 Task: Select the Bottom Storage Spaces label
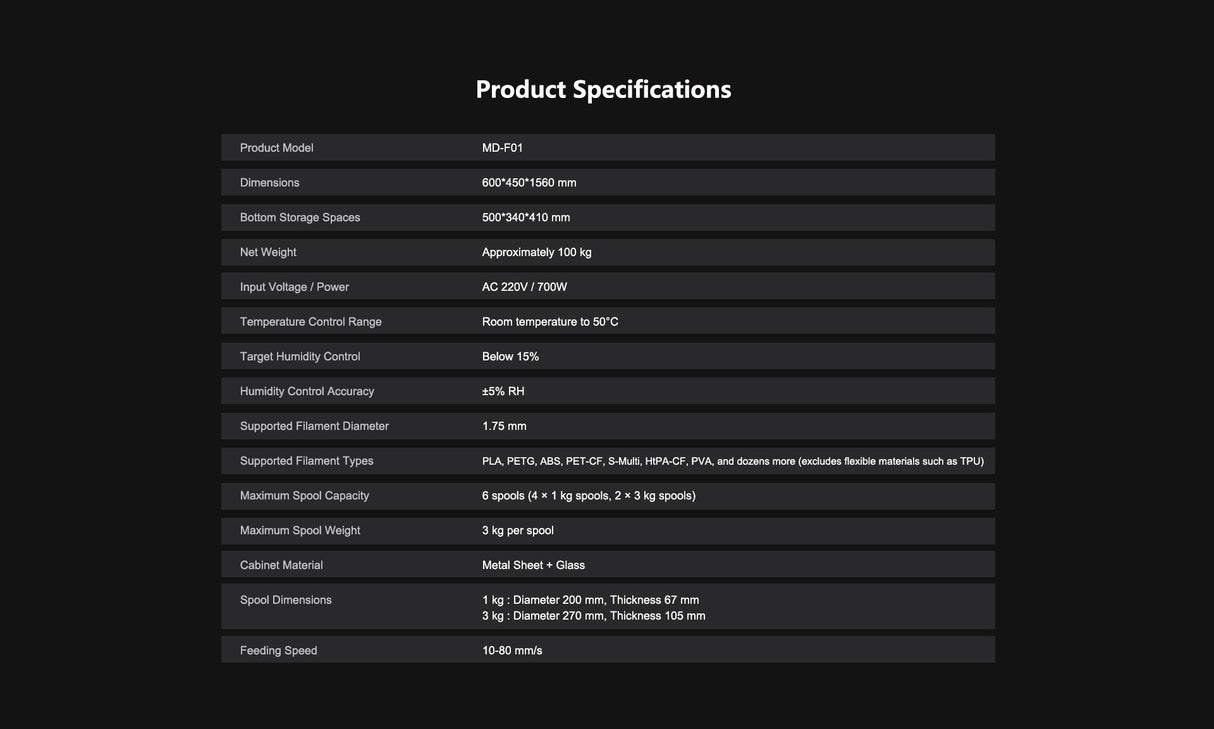pyautogui.click(x=300, y=218)
